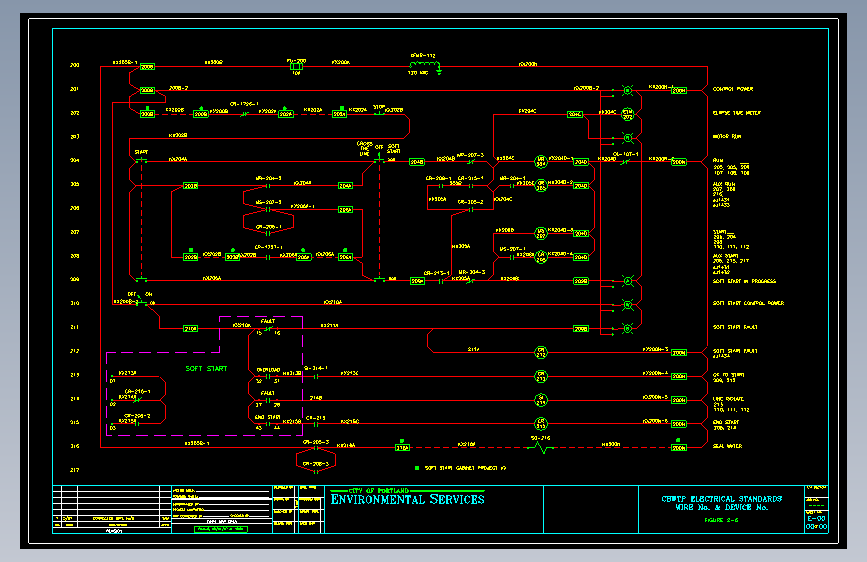
Task: Click line number 210 in left margin
Action: 75,303
